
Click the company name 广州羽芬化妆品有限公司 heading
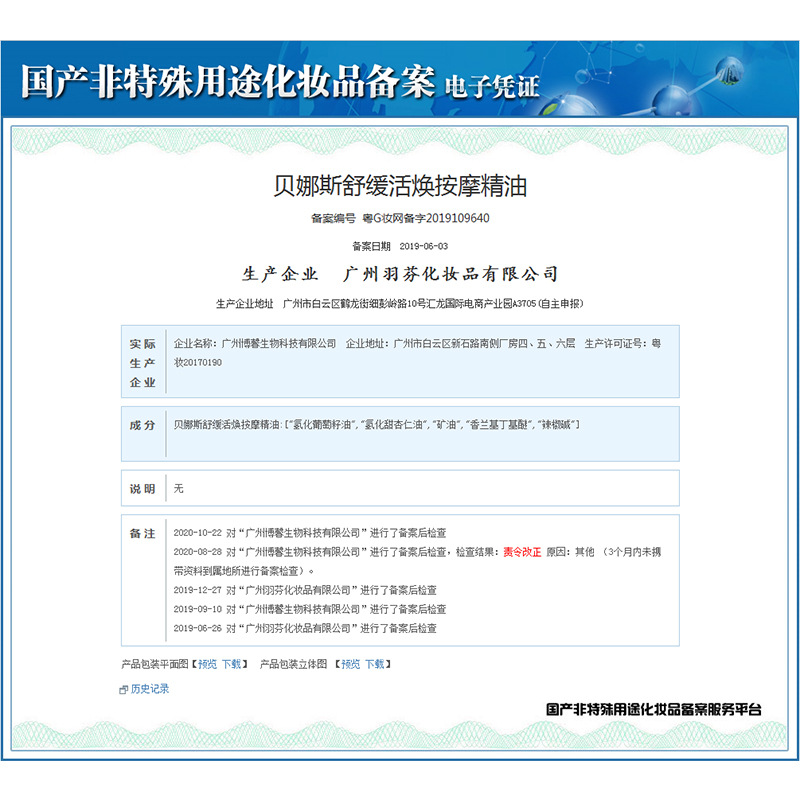click(450, 274)
